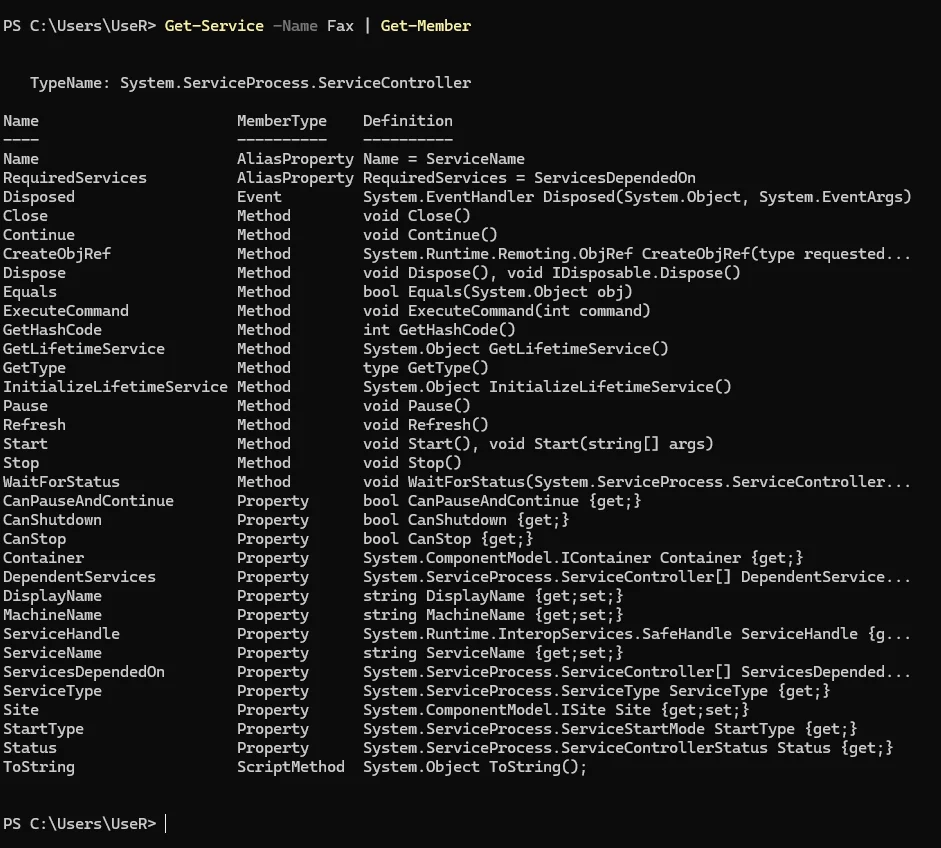Click 'string MachineName {get;set;}' definition
Screen dimensions: 941x848
click(493, 615)
